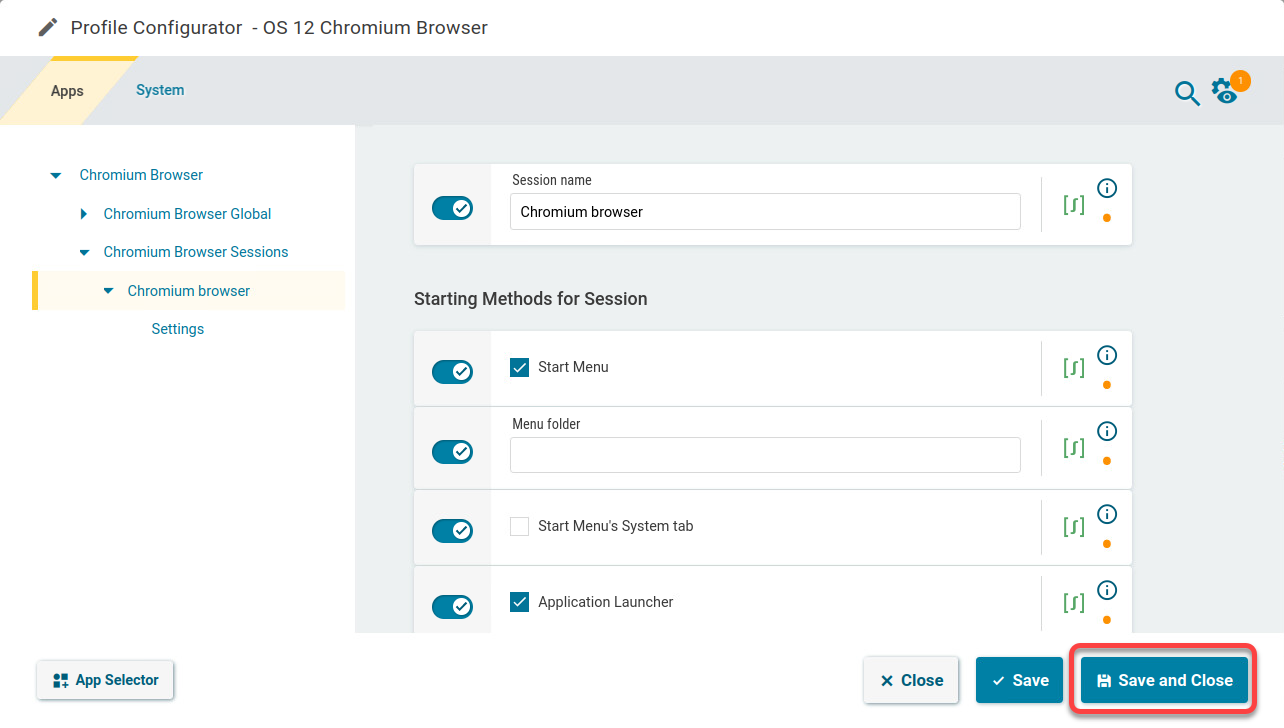
Task: Click the Save and Close button
Action: [1164, 680]
